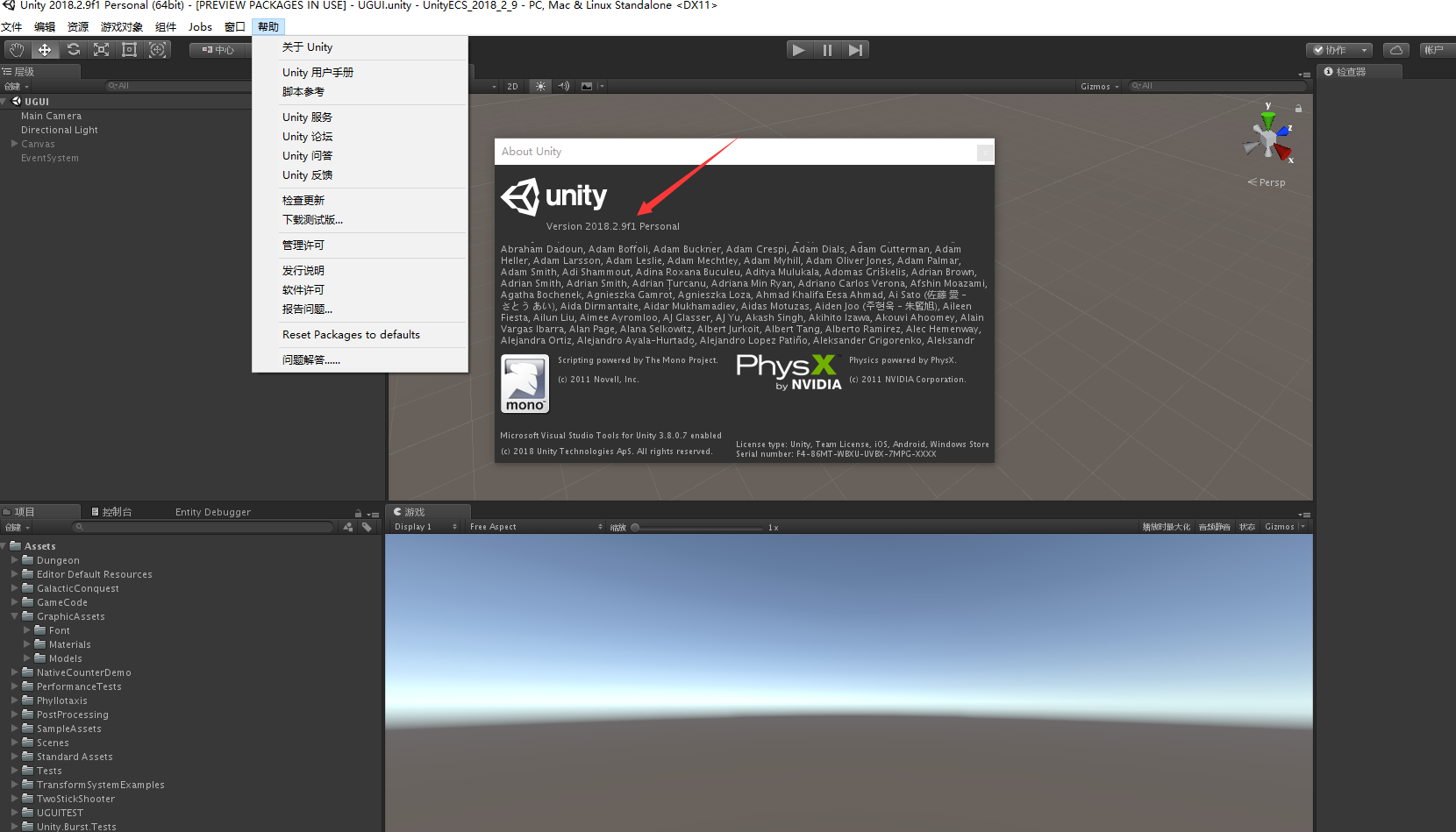
Task: Open the 文件 file menu
Action: point(12,27)
